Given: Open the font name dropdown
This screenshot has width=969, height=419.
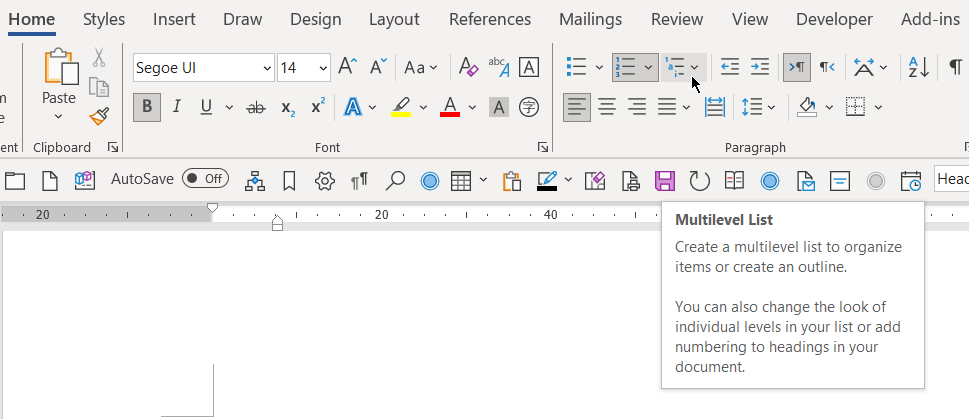Looking at the screenshot, I should (x=267, y=68).
